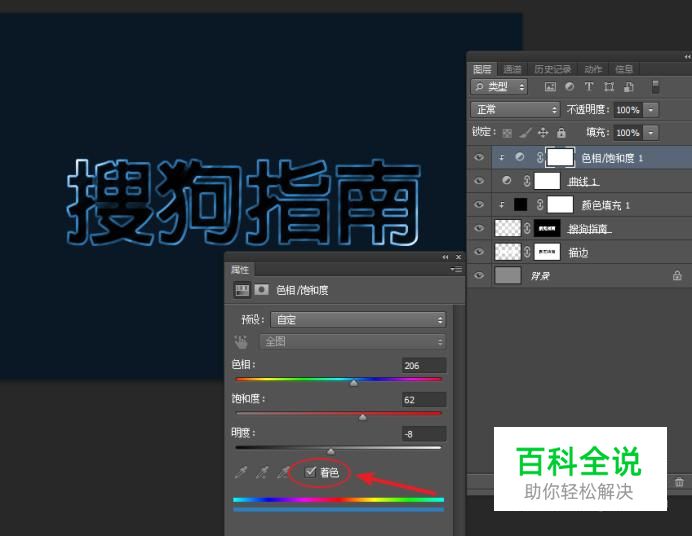The width and height of the screenshot is (692, 536).
Task: Hide the 描边 layer
Action: [479, 252]
